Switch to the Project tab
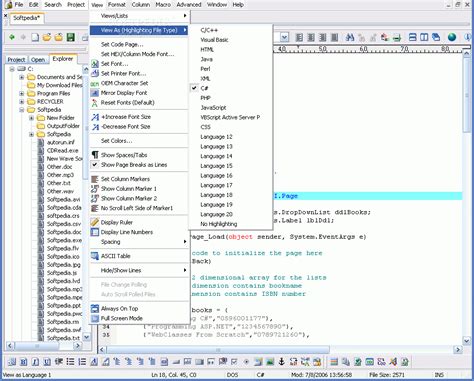The width and height of the screenshot is (474, 381). tap(16, 60)
